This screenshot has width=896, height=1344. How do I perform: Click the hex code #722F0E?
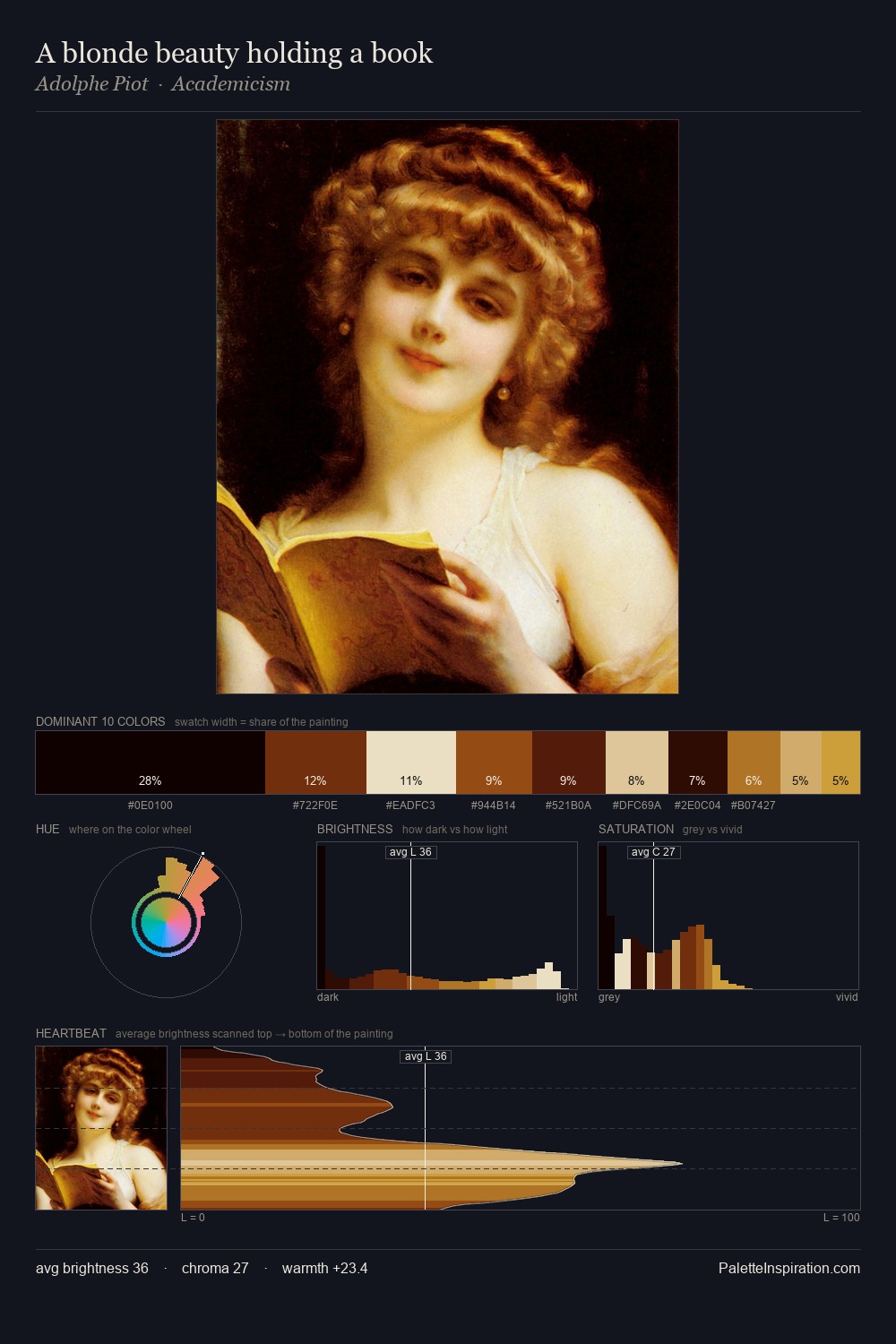click(315, 806)
